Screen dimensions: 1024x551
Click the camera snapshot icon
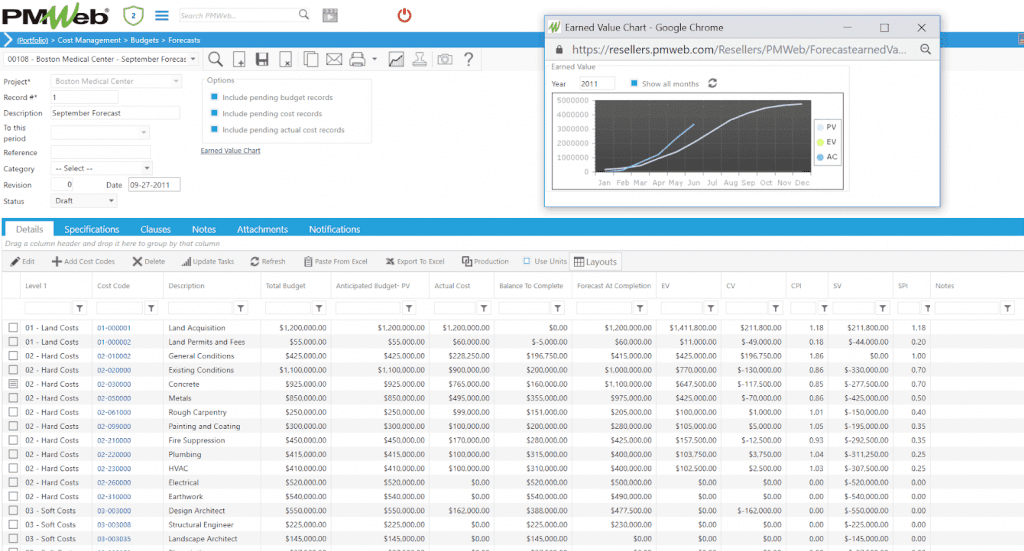point(444,60)
